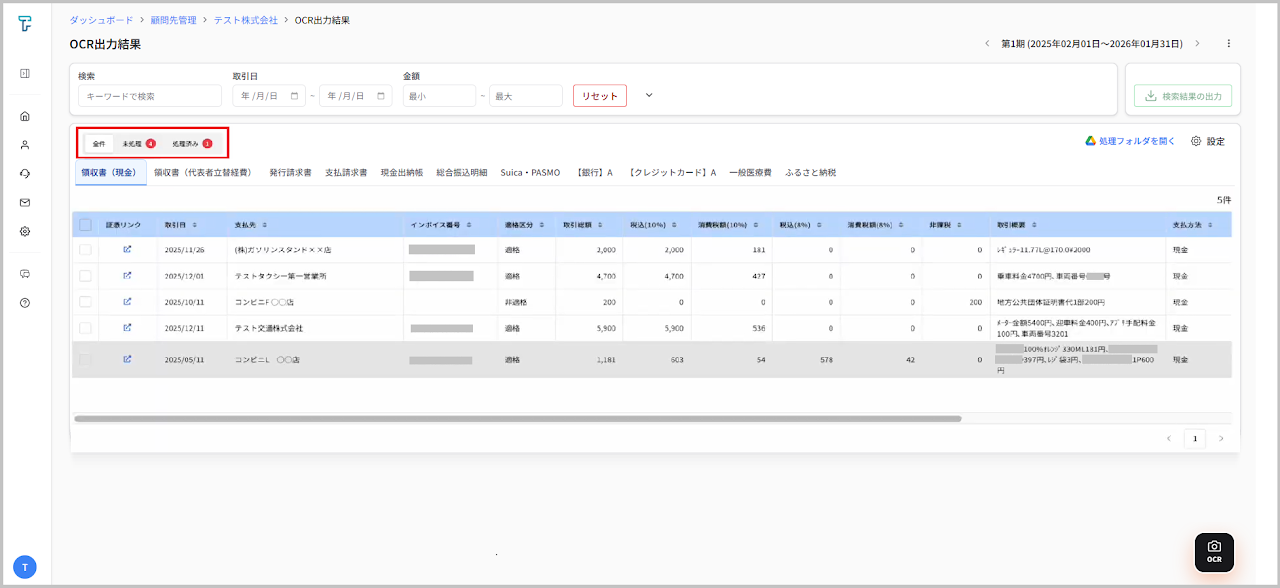This screenshot has width=1280, height=588.
Task: Click 検索結果の出力 export button
Action: [1183, 96]
